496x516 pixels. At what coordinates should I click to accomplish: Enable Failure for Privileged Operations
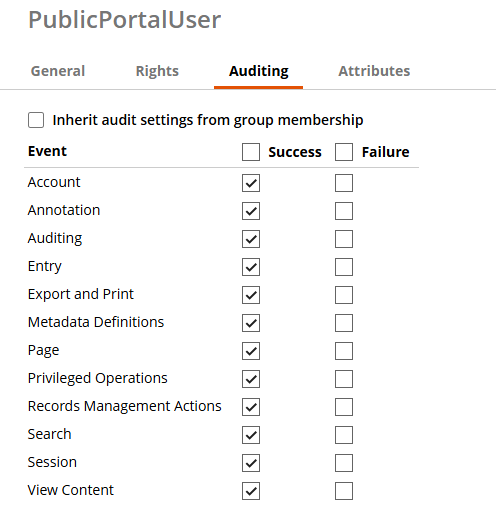344,379
